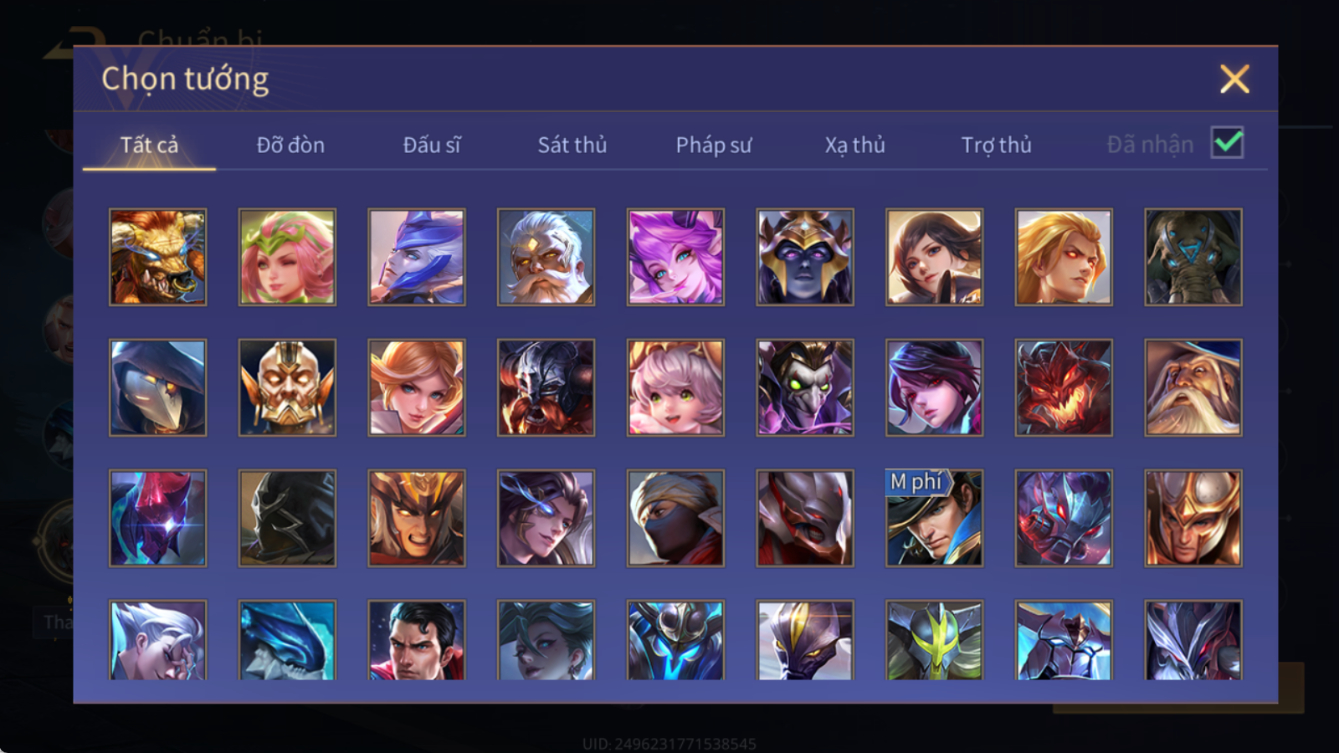Pick the red lava demon hero portrait
Image resolution: width=1339 pixels, height=753 pixels.
click(1063, 387)
